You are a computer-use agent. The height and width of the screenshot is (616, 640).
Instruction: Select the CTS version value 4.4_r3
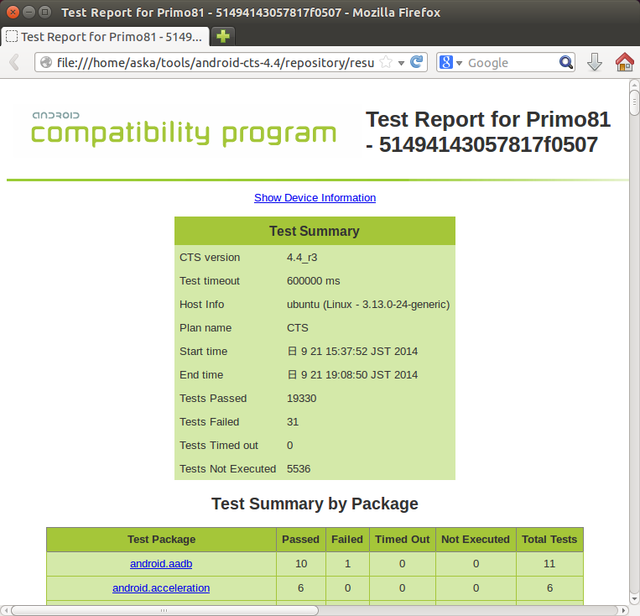click(302, 258)
